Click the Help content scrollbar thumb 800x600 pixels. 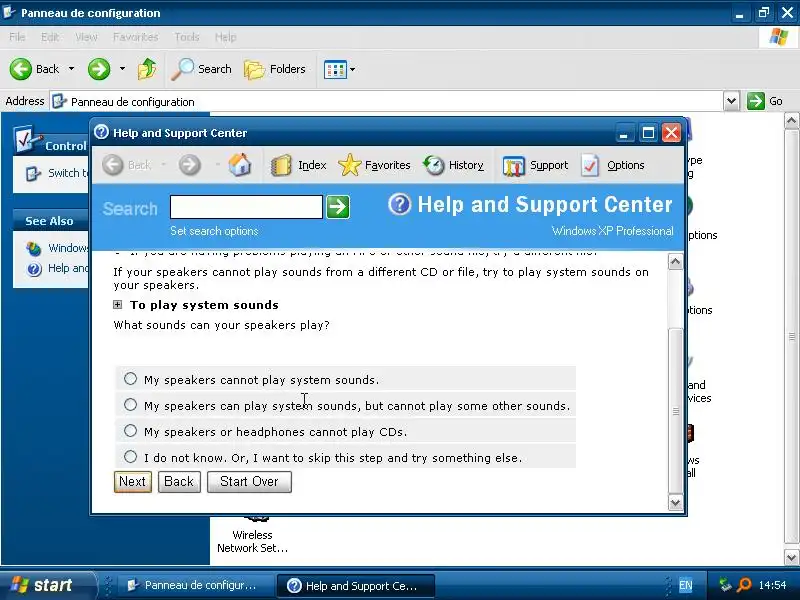(x=676, y=411)
